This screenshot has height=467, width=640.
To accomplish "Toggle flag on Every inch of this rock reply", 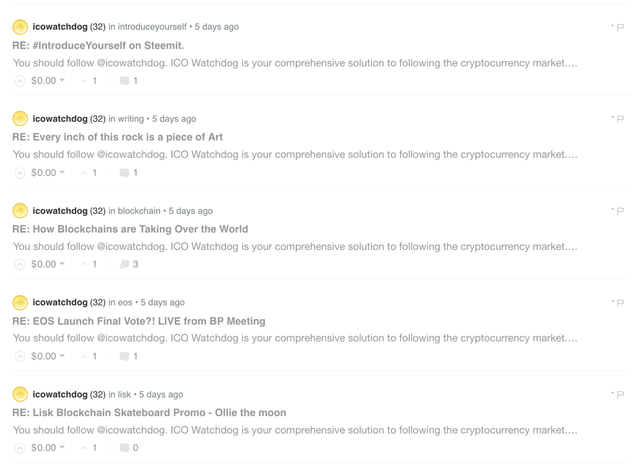I will (x=620, y=119).
